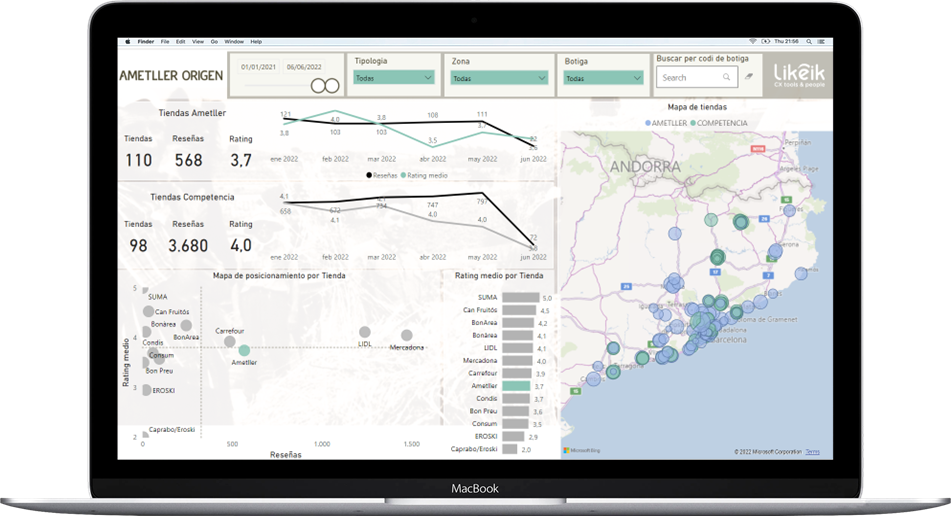951x516 pixels.
Task: Select the EROSKI bubble in scatter chart
Action: coord(146,390)
